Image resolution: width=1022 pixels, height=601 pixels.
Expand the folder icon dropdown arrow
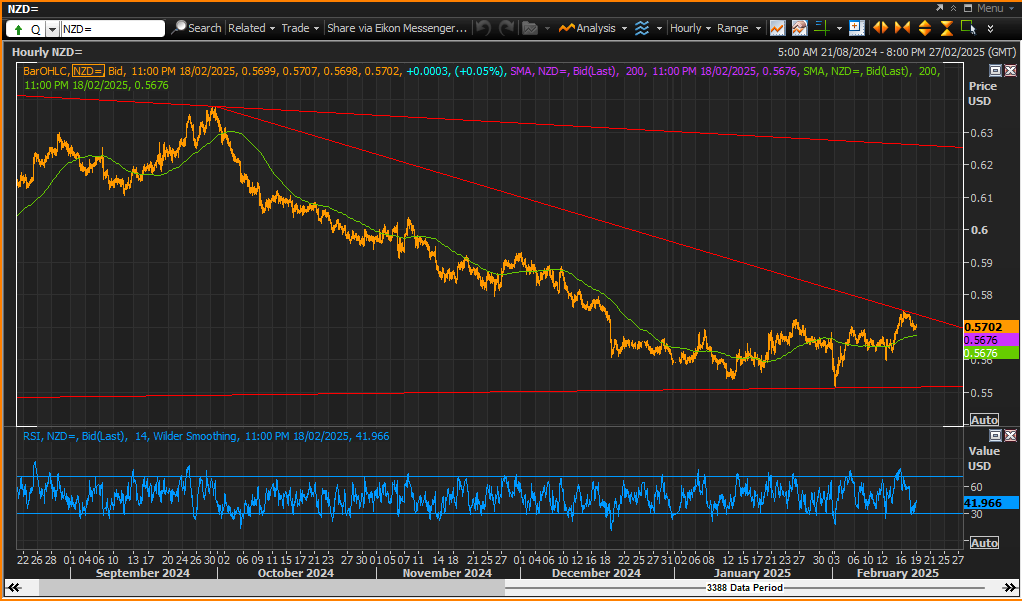click(x=547, y=29)
